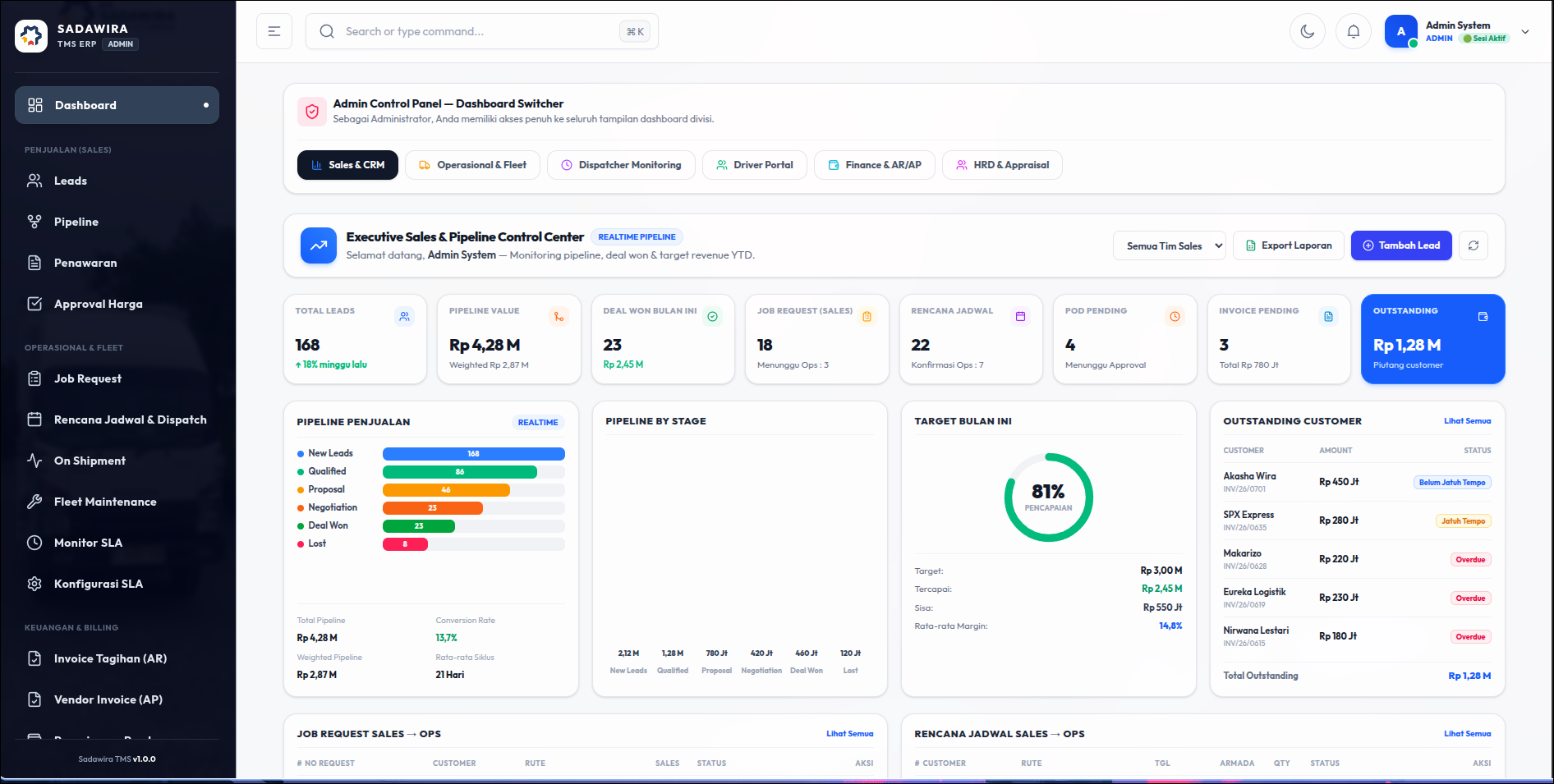Click the trending chart icon of Executive Sales
The height and width of the screenshot is (784, 1554).
[x=319, y=245]
